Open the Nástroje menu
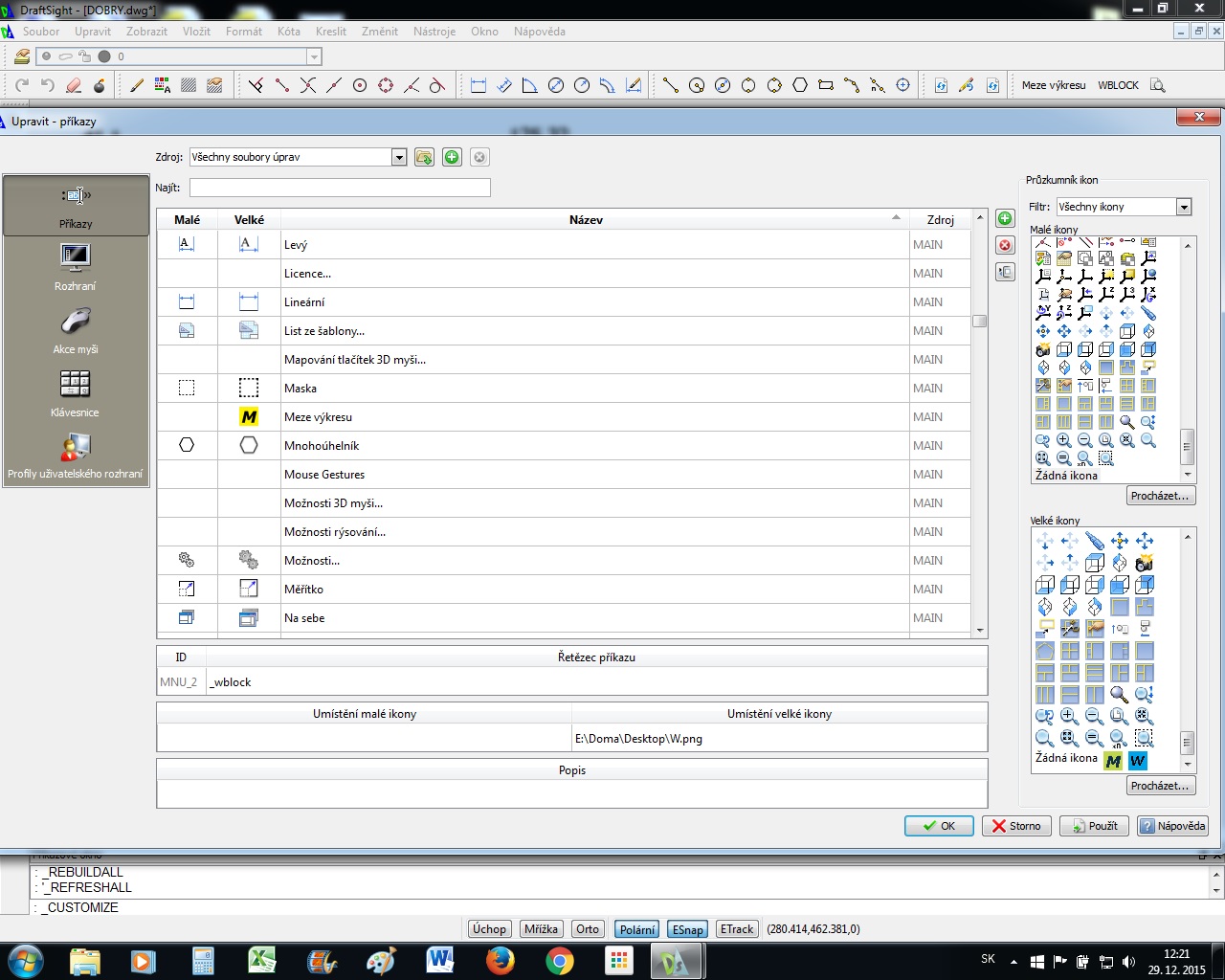 click(x=434, y=32)
